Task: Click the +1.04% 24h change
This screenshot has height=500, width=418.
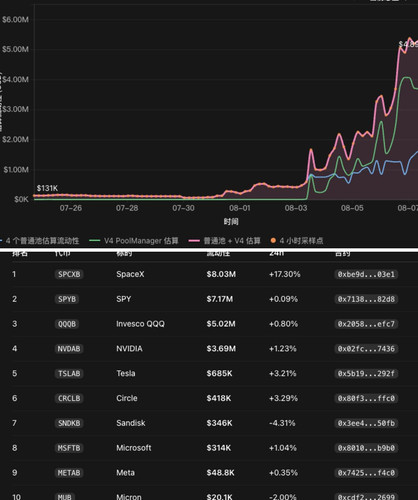Action: pyautogui.click(x=283, y=448)
